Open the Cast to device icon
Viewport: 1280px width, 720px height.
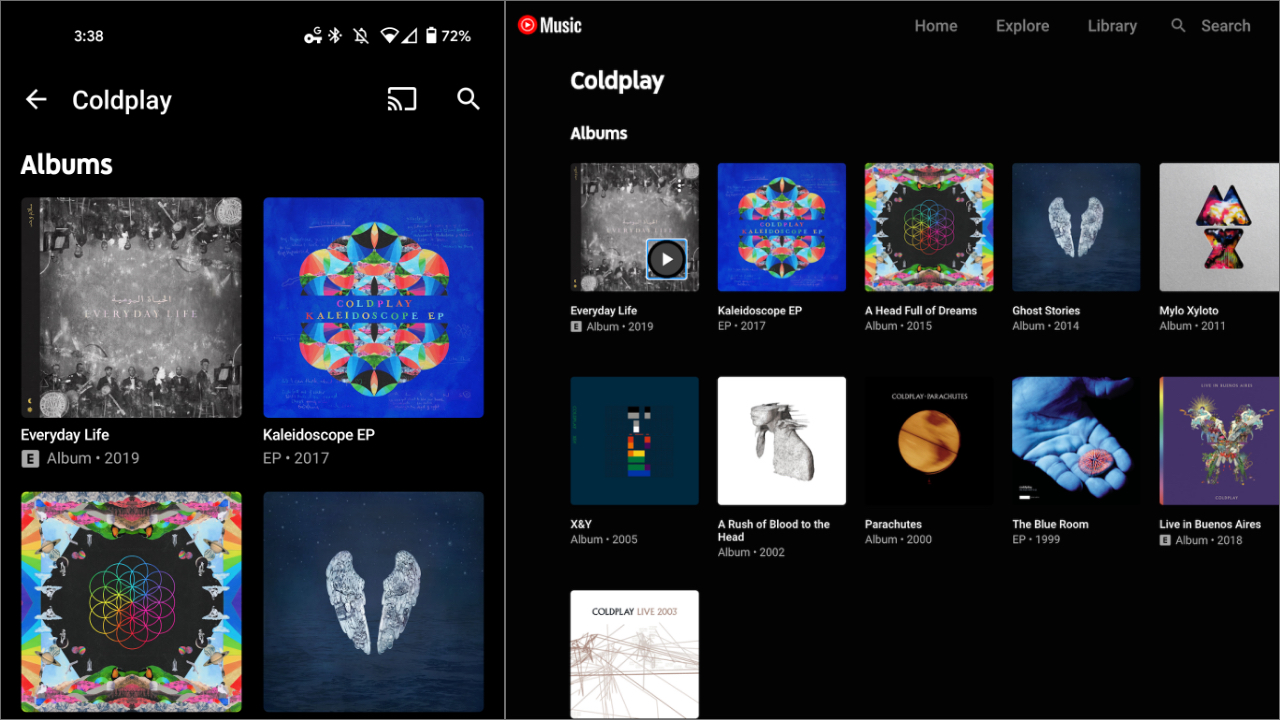pyautogui.click(x=402, y=99)
